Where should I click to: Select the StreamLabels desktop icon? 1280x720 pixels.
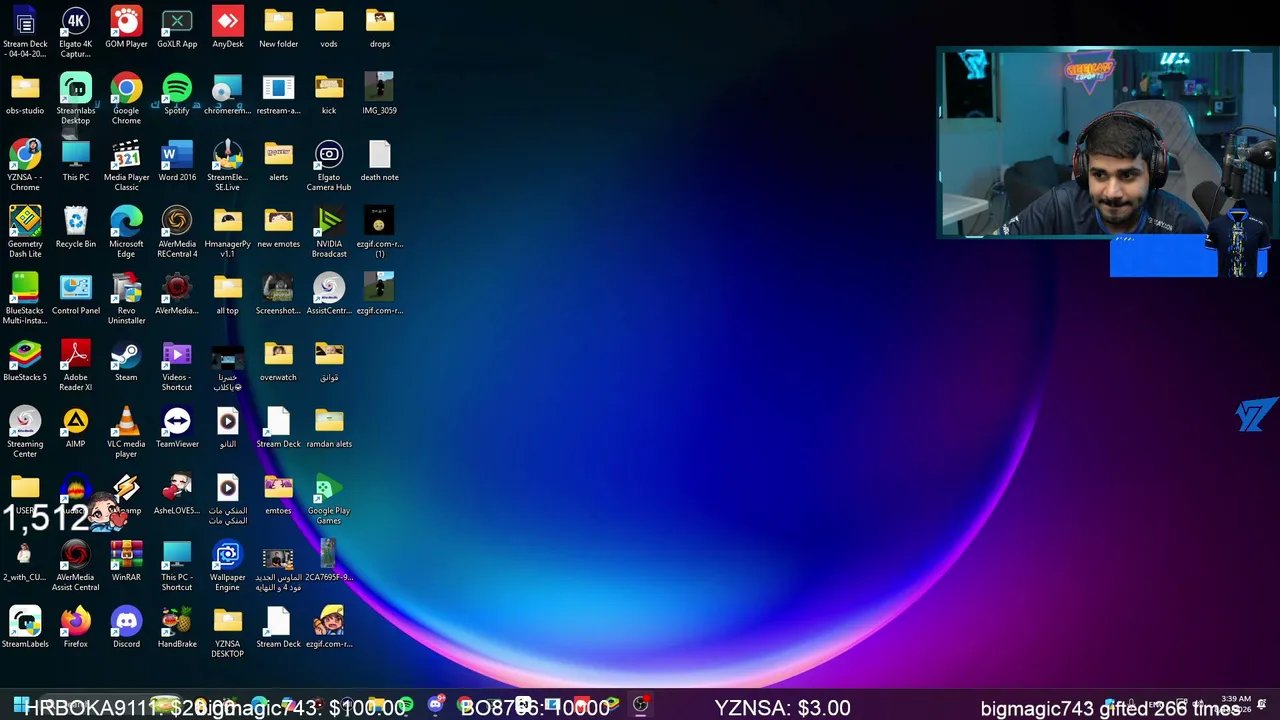25,628
